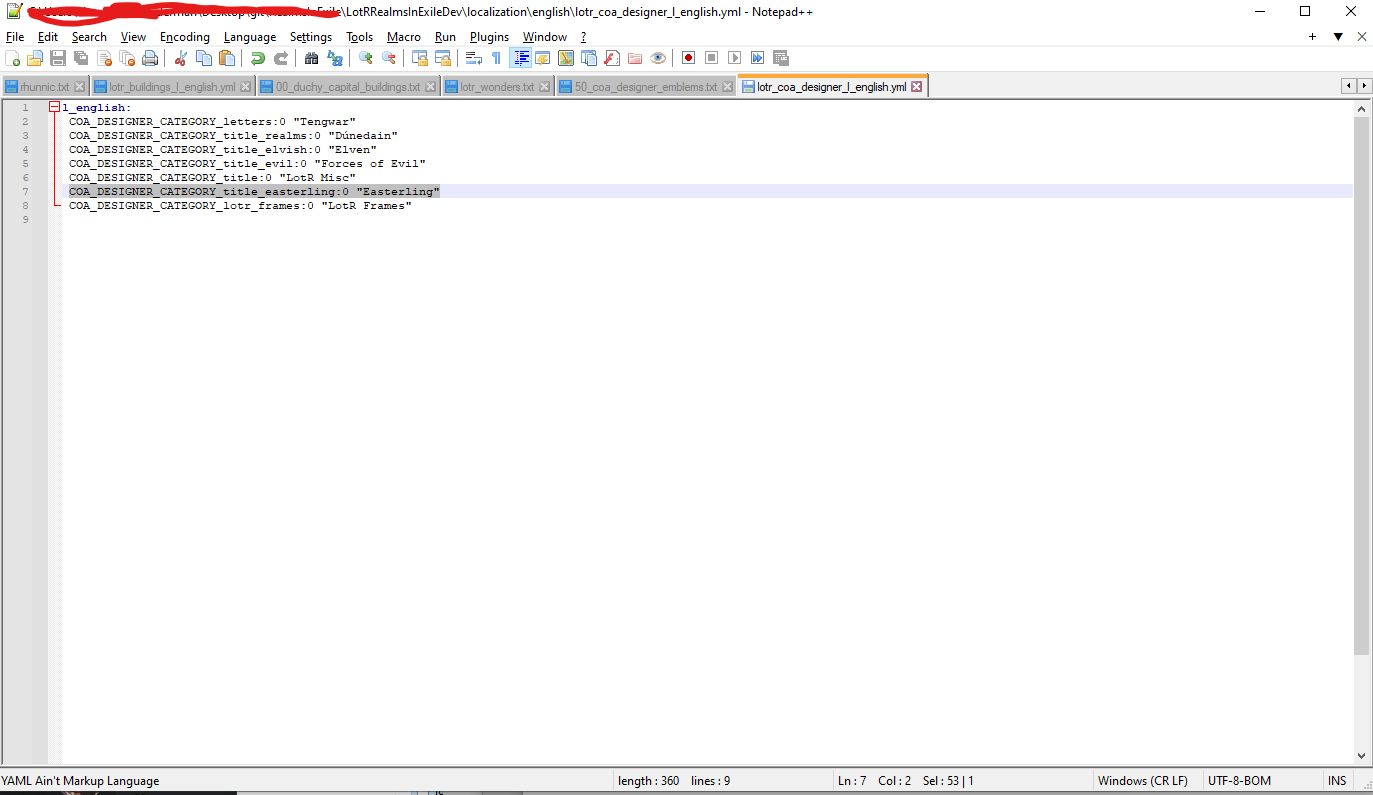Create a new file with New icon
Image resolution: width=1373 pixels, height=795 pixels.
click(x=13, y=58)
